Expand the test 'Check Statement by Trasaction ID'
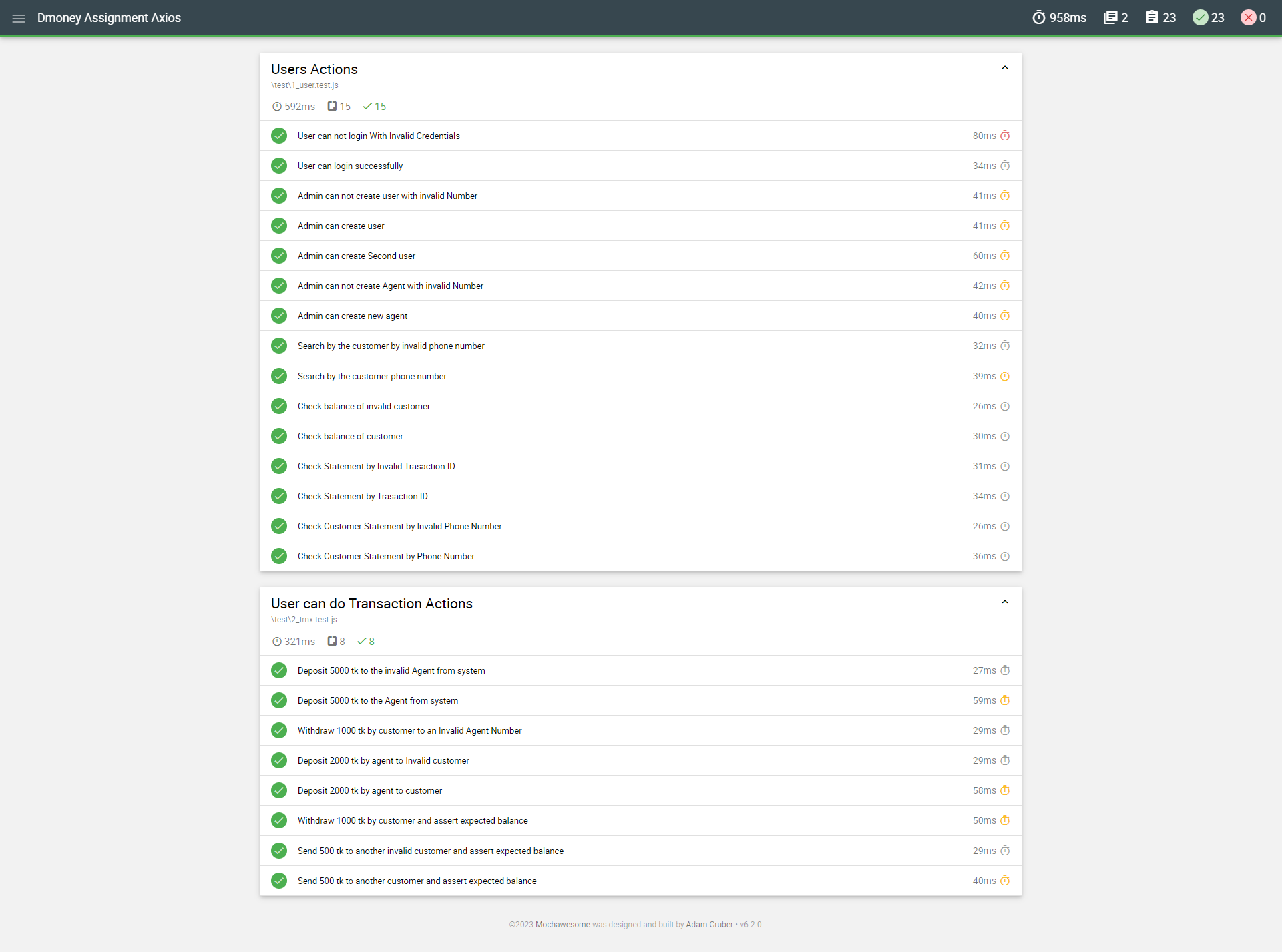The width and height of the screenshot is (1282, 952). (363, 496)
